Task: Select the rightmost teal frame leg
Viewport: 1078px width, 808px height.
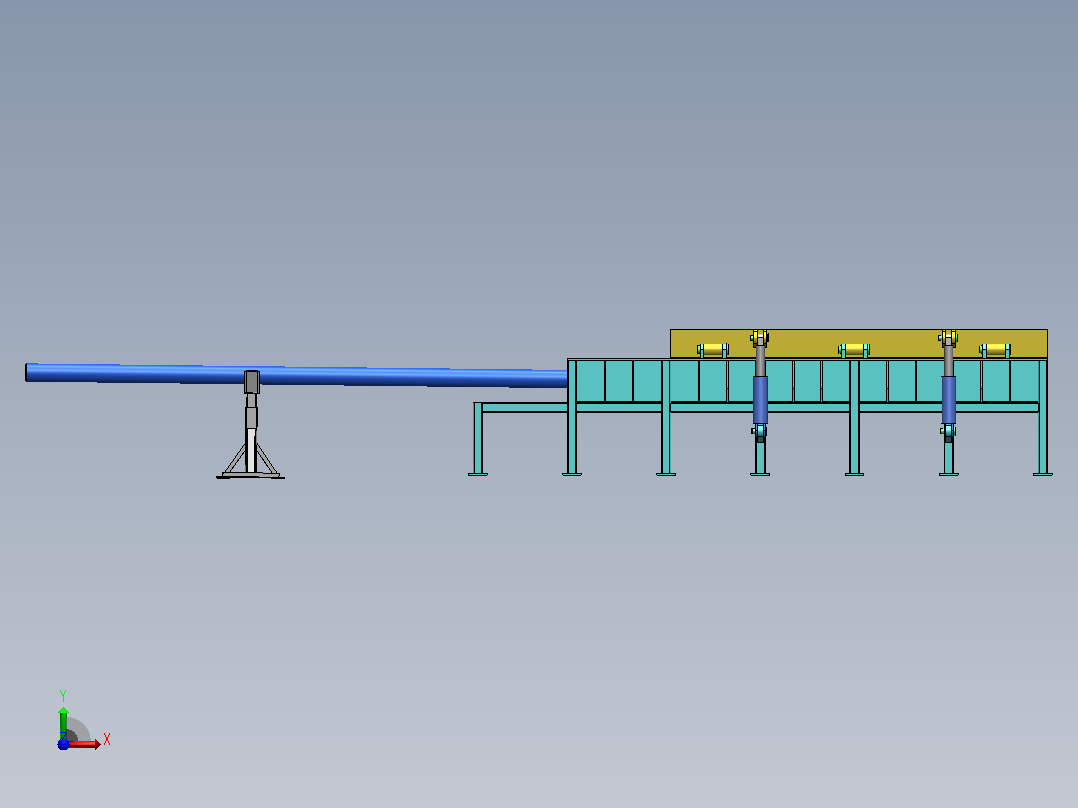Action: click(1043, 417)
